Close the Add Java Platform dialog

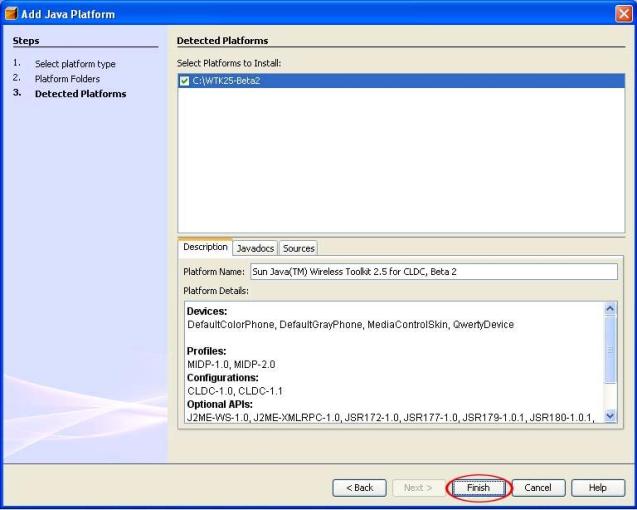click(623, 14)
